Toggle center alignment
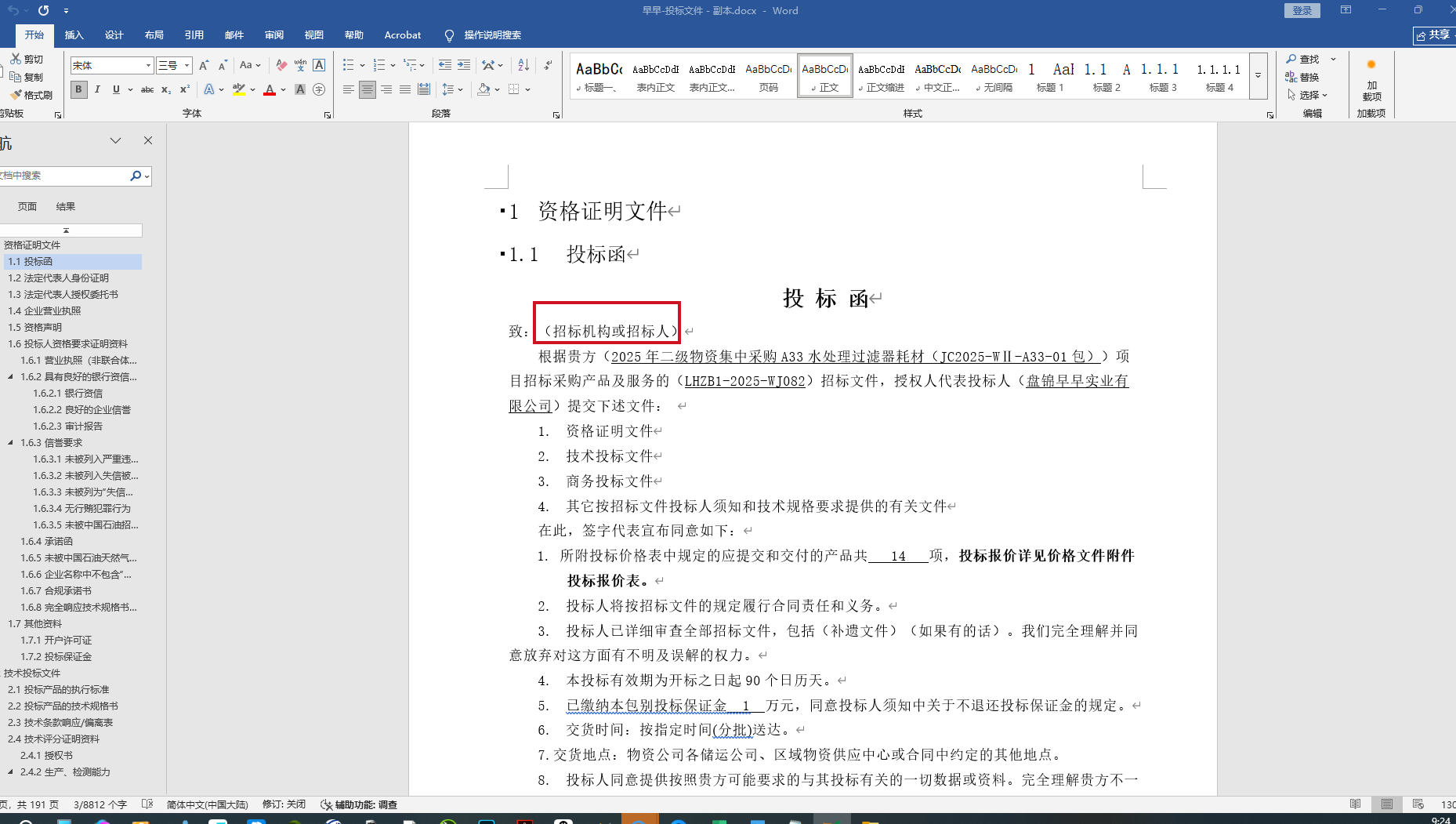Image resolution: width=1456 pixels, height=824 pixels. point(367,90)
